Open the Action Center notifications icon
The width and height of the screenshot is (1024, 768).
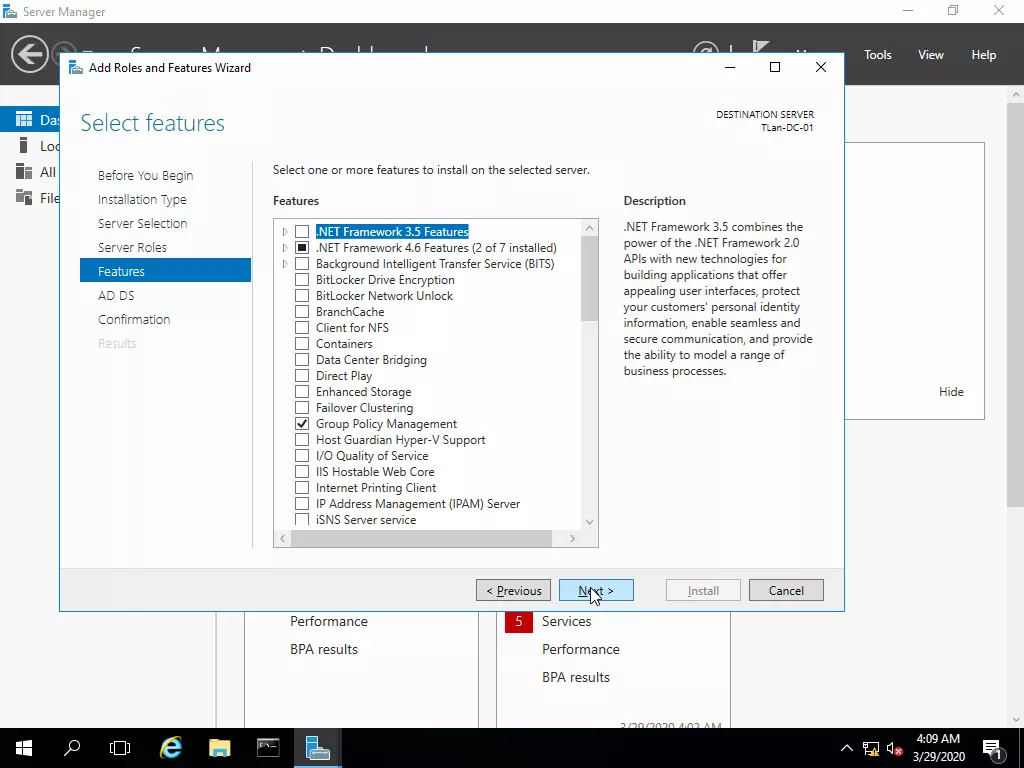pos(992,748)
